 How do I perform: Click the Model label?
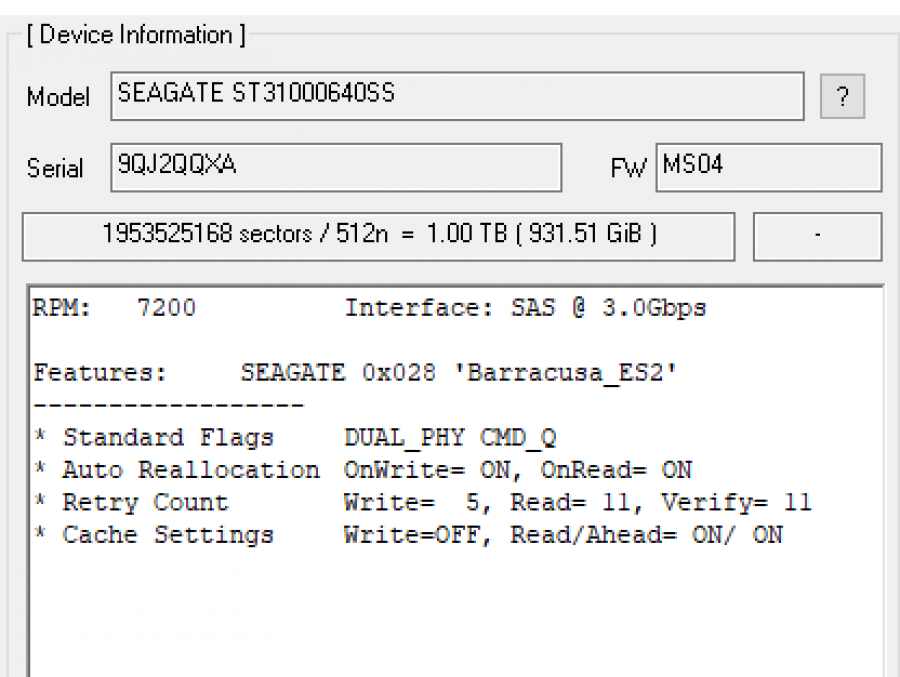click(58, 98)
